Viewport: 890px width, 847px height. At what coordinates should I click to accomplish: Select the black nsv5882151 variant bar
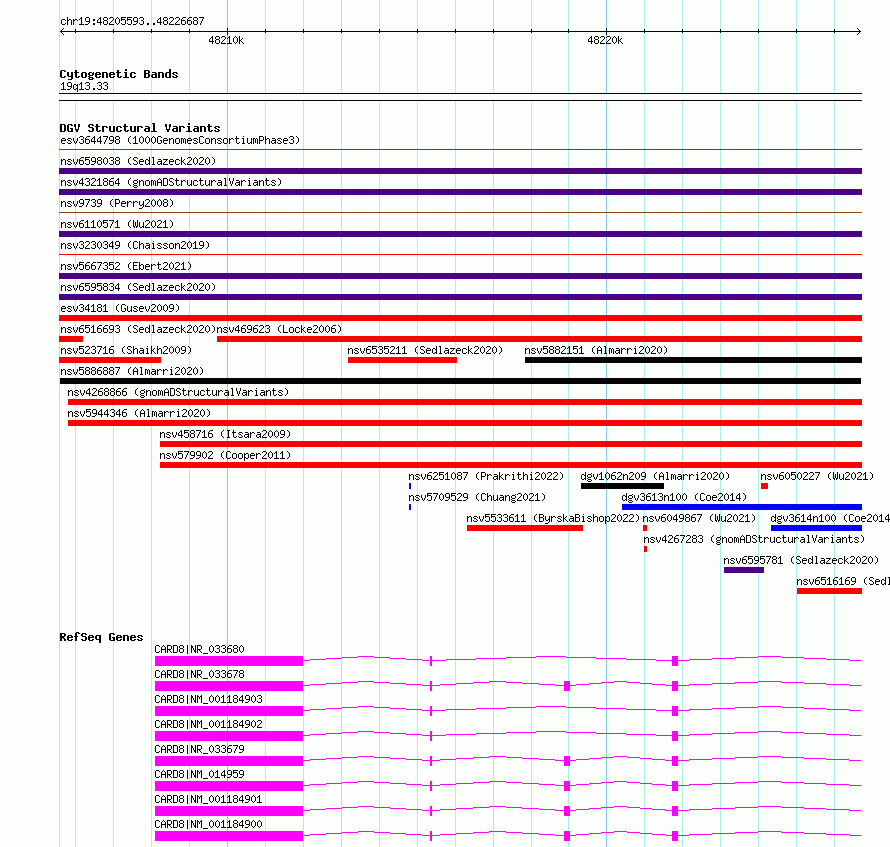(x=693, y=360)
